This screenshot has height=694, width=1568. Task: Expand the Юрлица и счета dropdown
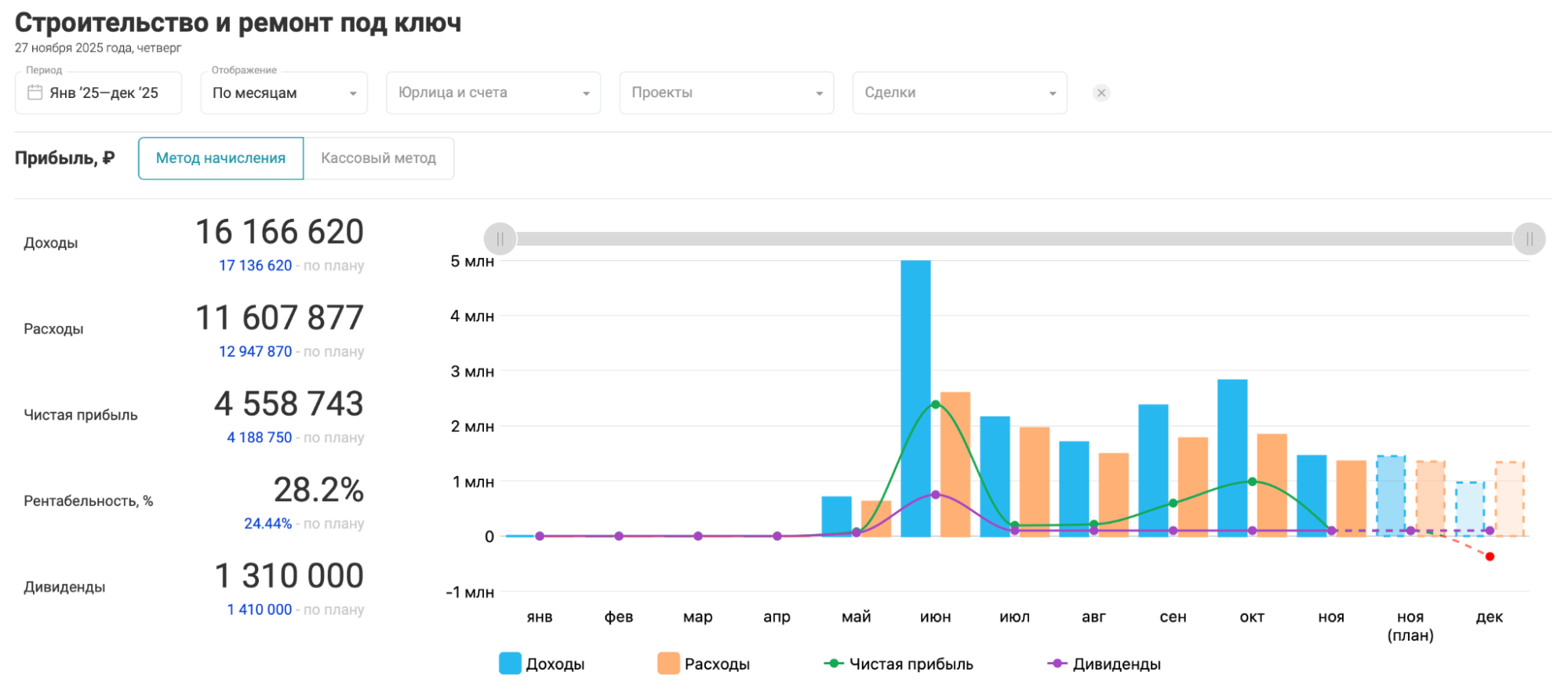click(x=493, y=93)
